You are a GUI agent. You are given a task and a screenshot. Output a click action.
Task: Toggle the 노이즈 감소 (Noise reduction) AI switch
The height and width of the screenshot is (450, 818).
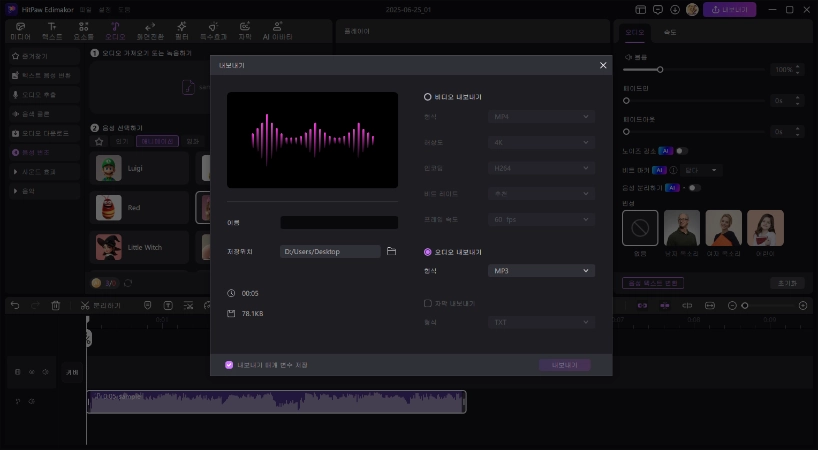click(682, 151)
